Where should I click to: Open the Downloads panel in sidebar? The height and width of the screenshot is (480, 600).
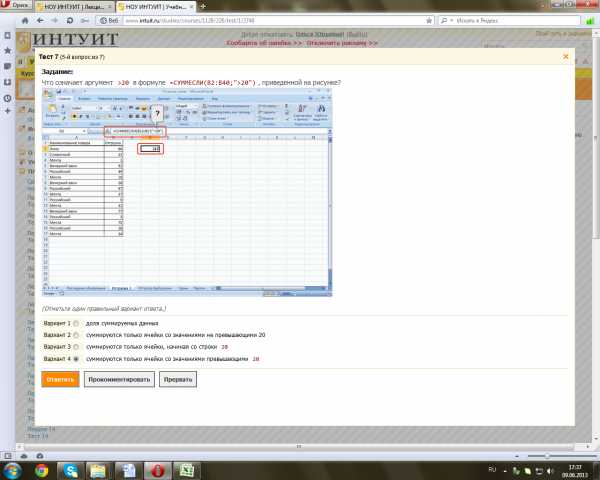click(7, 82)
